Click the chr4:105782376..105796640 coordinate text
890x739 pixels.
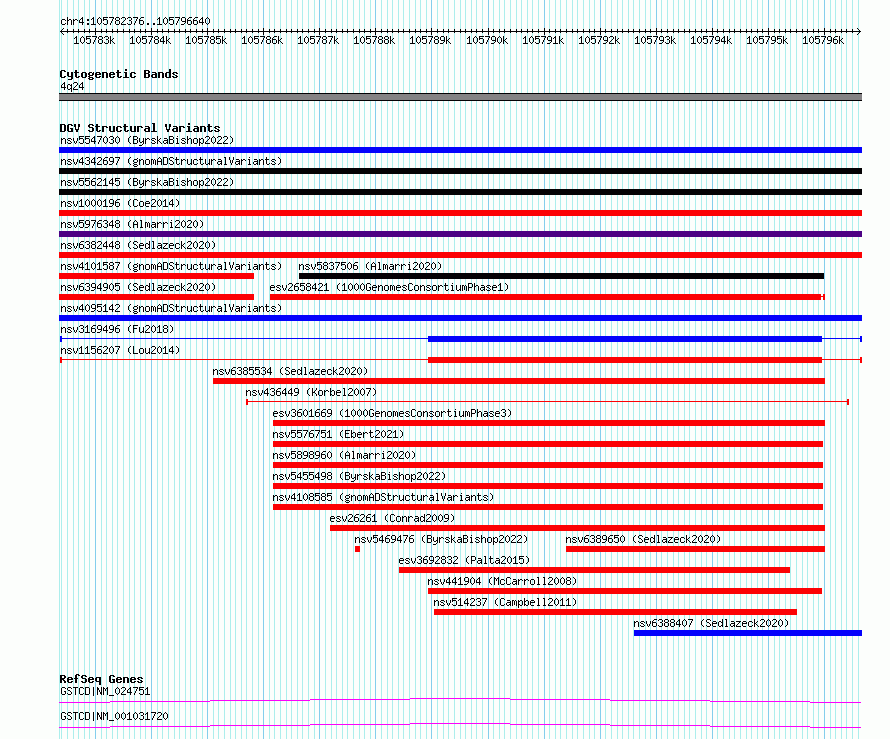tap(135, 21)
